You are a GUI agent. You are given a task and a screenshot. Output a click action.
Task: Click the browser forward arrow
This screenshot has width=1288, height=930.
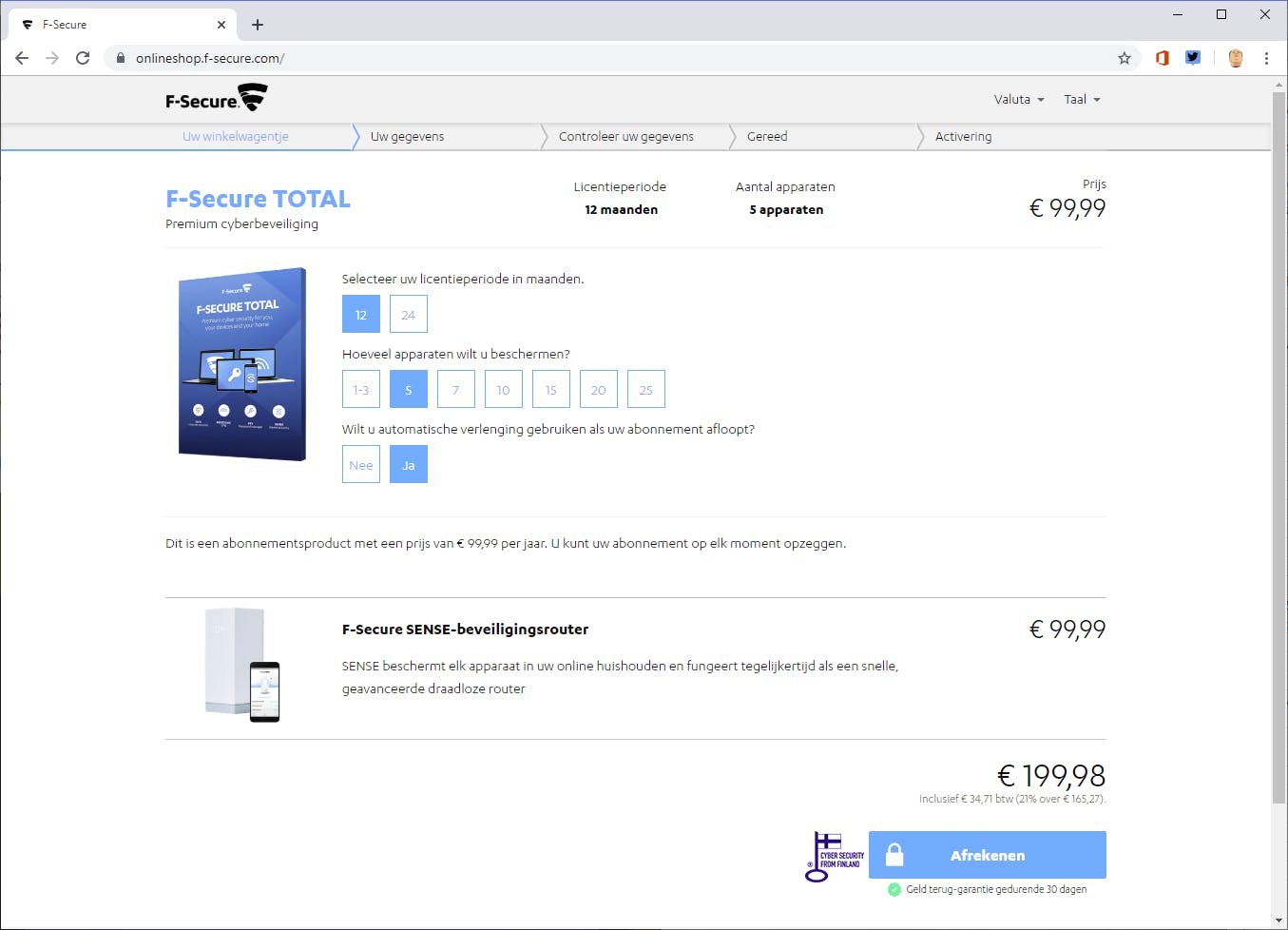click(x=52, y=58)
